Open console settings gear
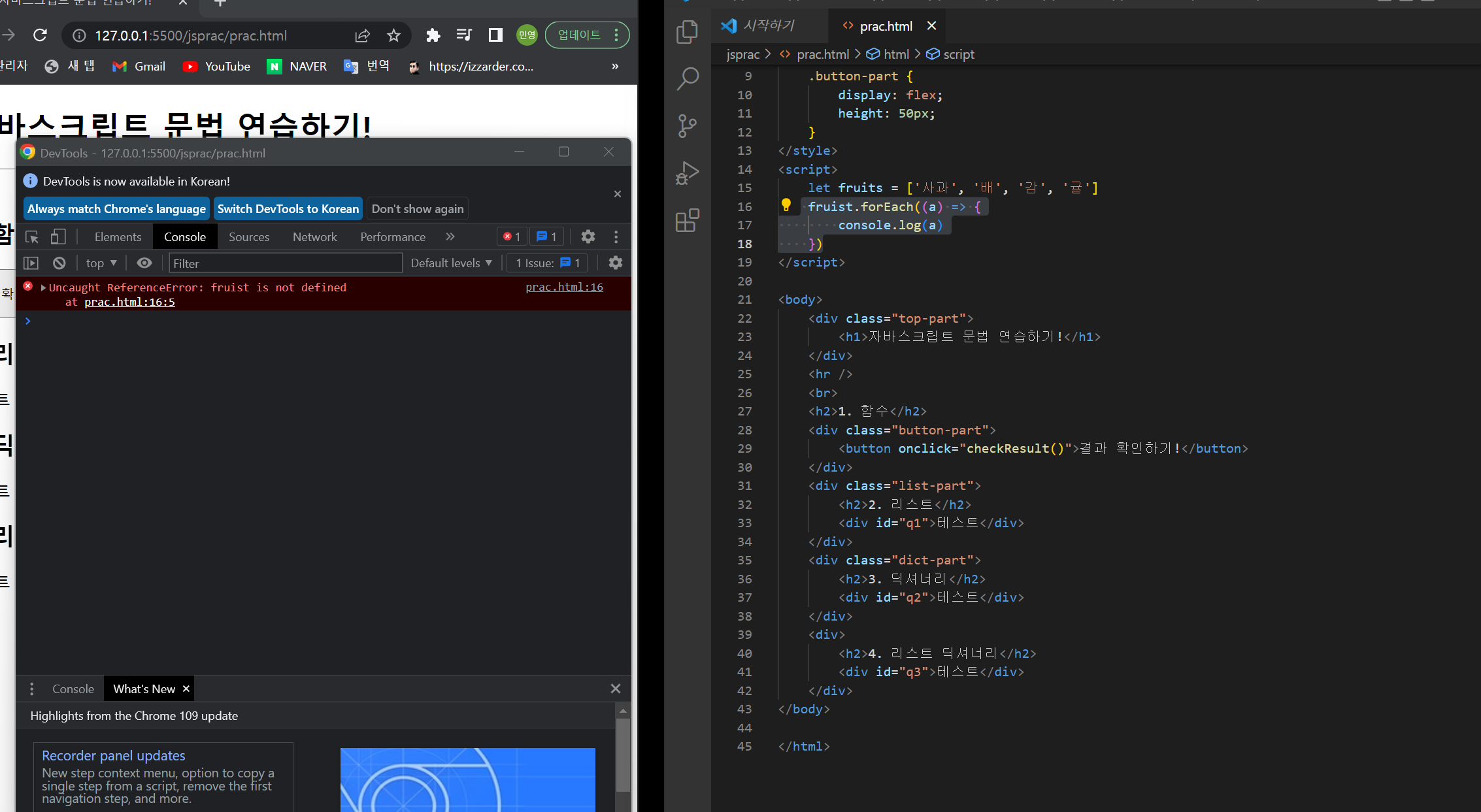1481x812 pixels. point(616,263)
